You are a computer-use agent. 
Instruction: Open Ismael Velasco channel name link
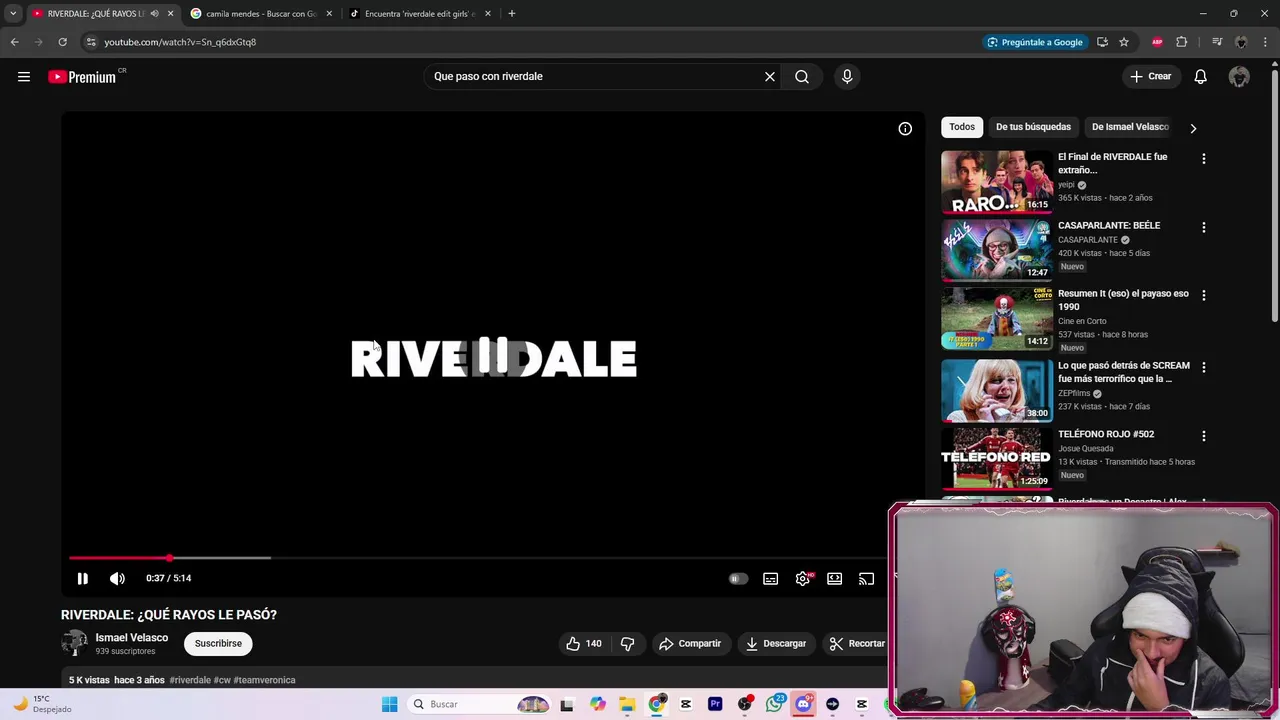pos(132,638)
